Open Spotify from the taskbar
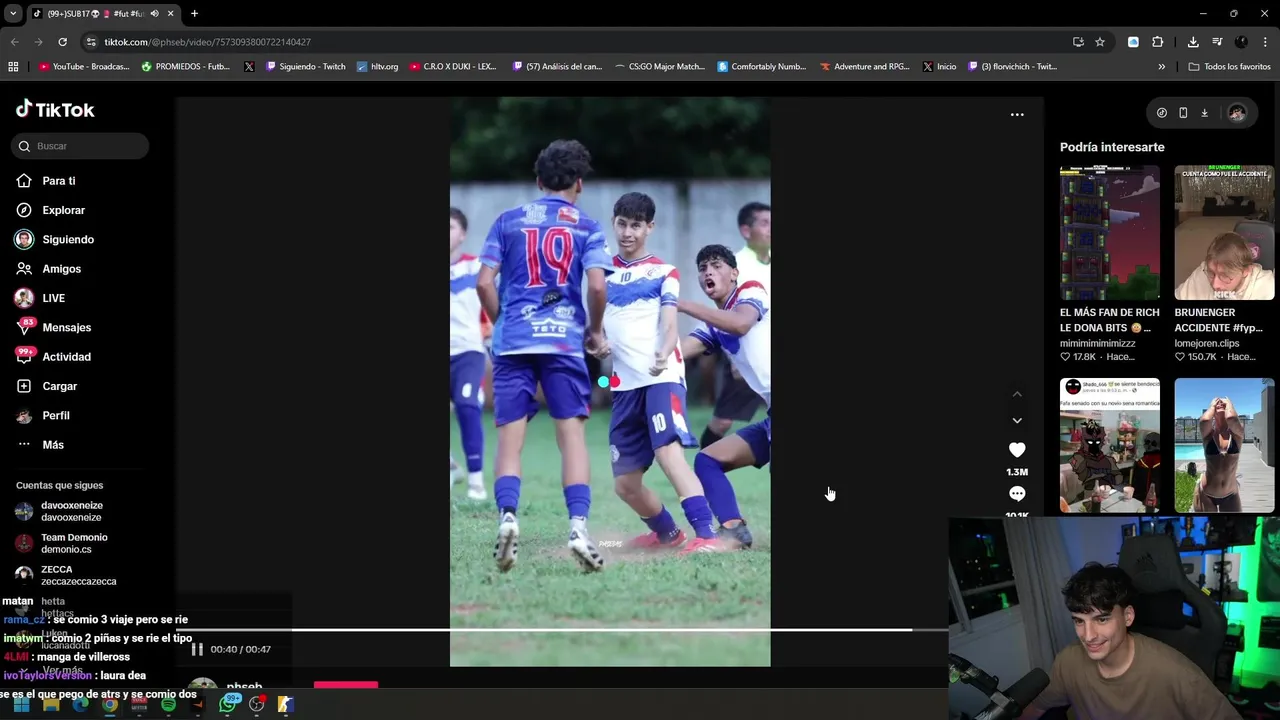 (x=168, y=705)
